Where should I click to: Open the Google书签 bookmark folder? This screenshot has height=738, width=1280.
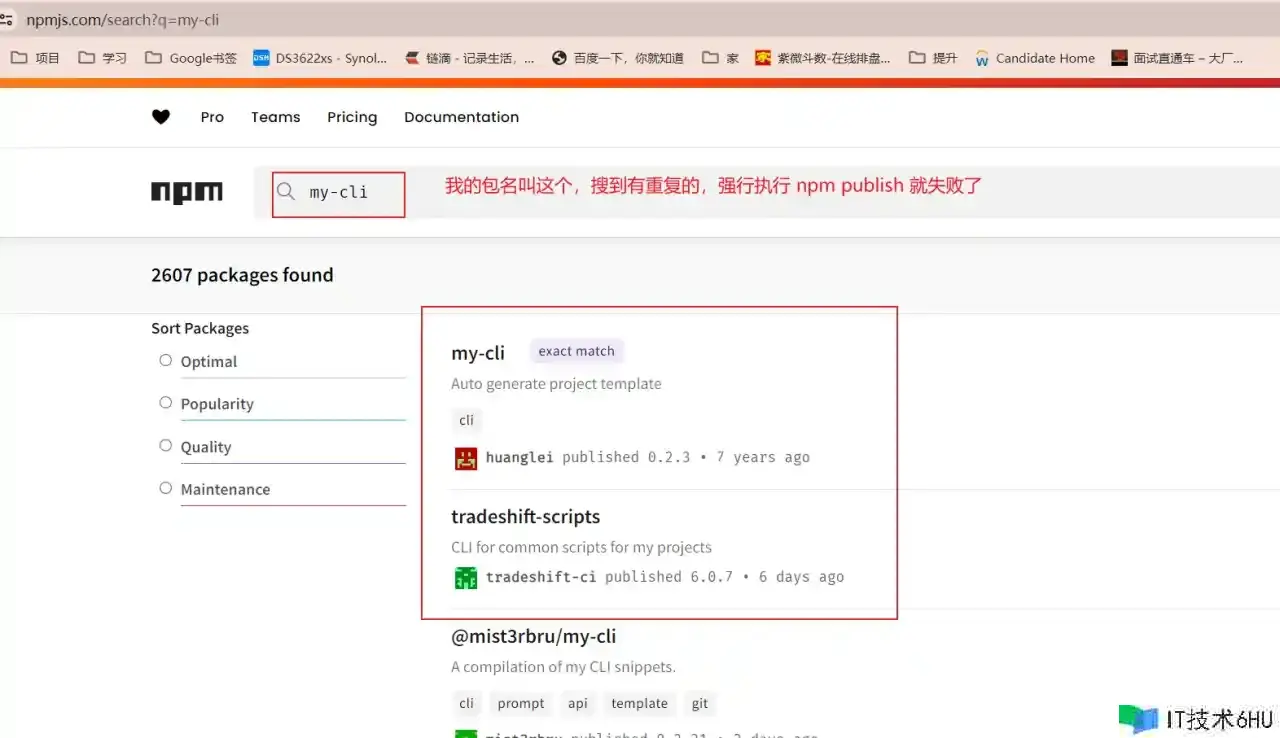191,58
